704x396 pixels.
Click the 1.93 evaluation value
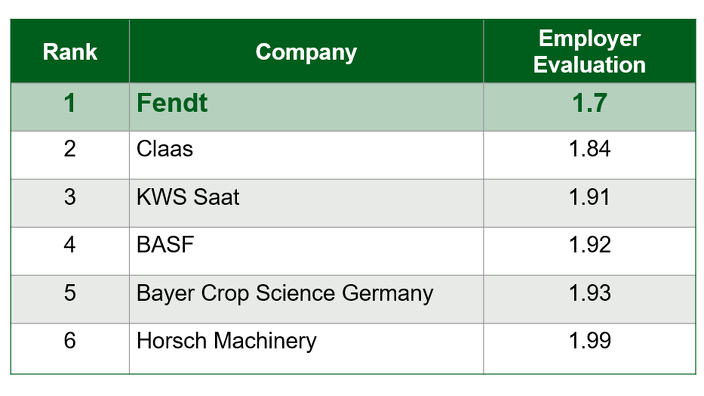click(x=590, y=299)
